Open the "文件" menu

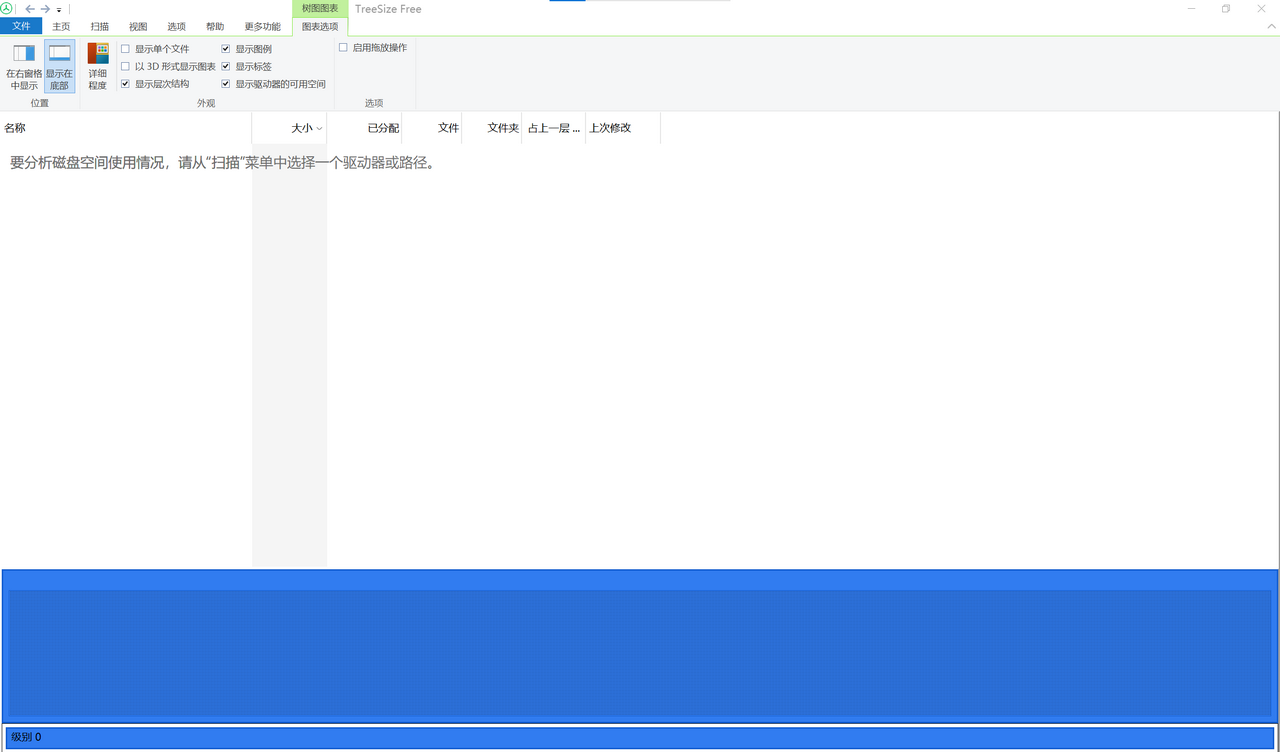point(21,26)
